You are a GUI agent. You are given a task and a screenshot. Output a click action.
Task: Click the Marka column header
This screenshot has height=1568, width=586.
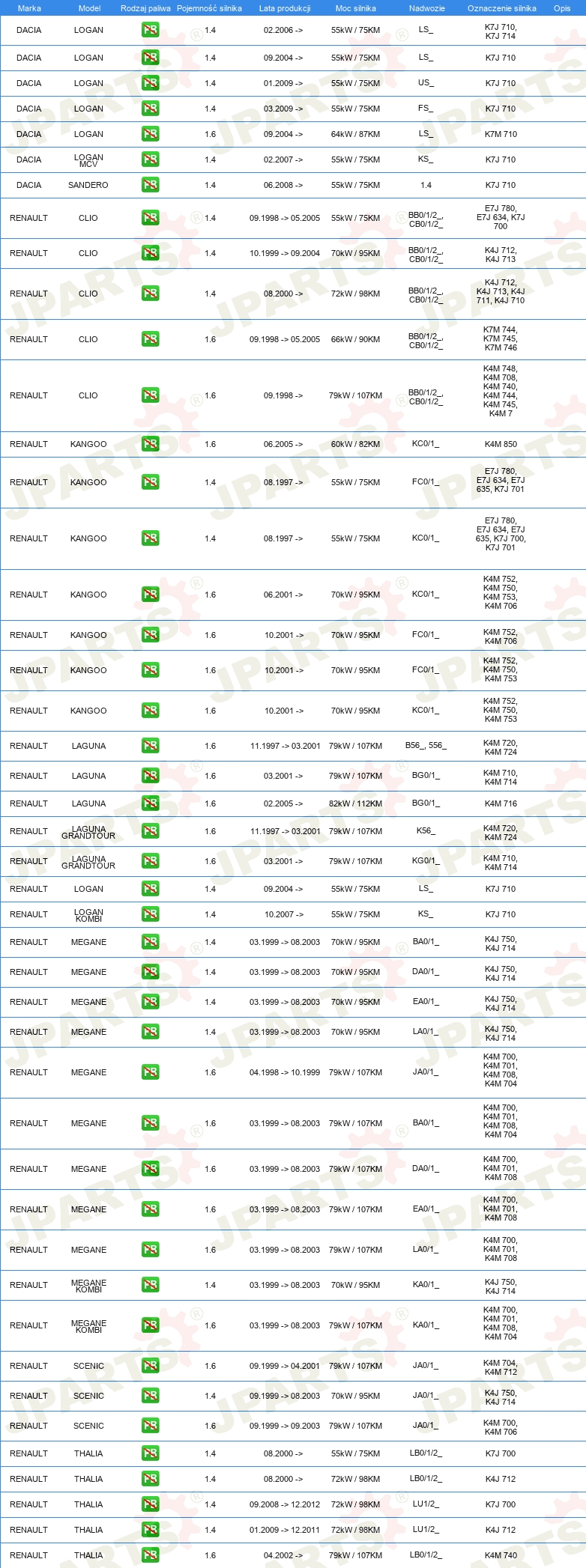coord(29,8)
